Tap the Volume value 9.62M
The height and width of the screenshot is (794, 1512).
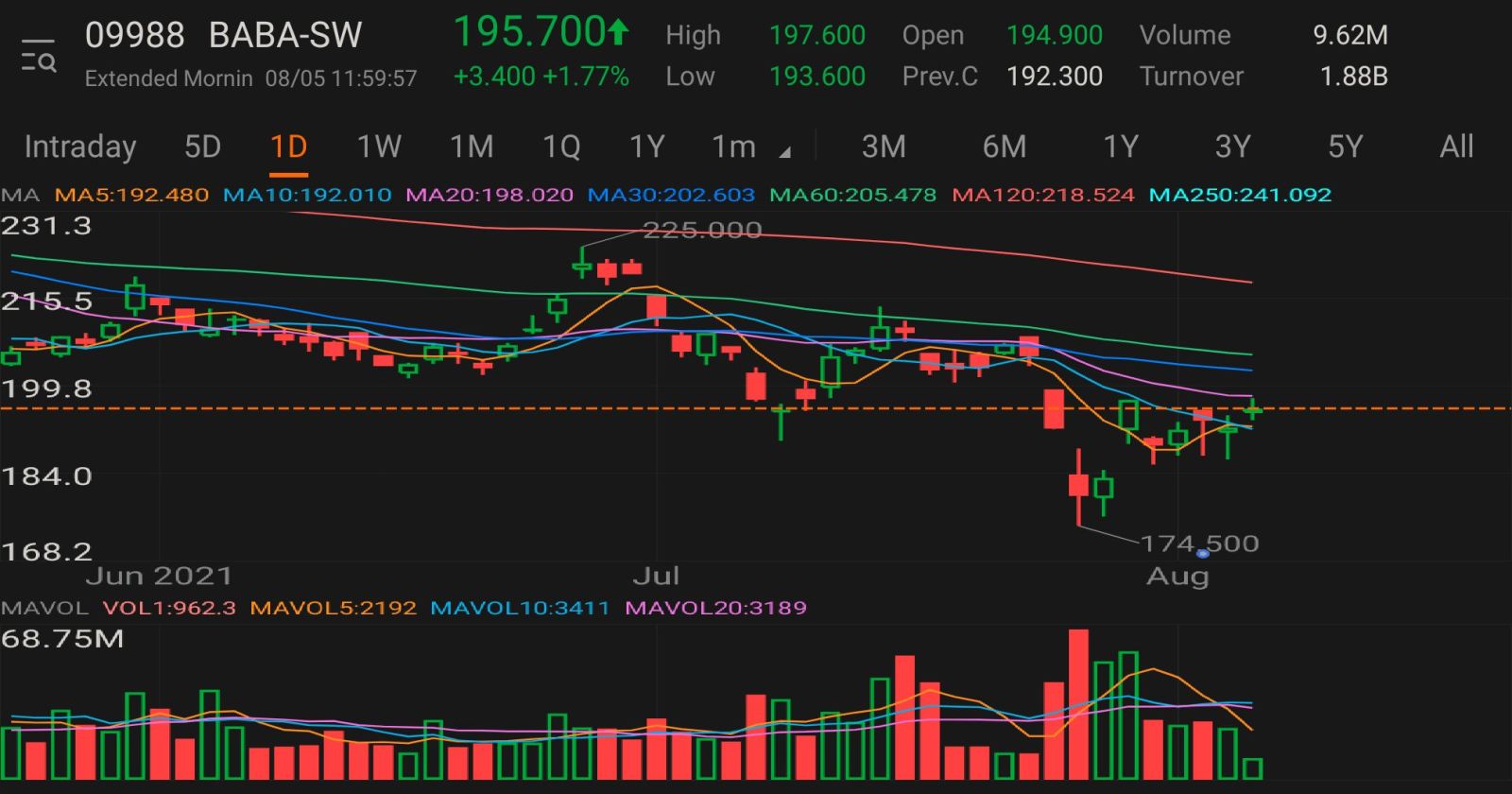1350,35
